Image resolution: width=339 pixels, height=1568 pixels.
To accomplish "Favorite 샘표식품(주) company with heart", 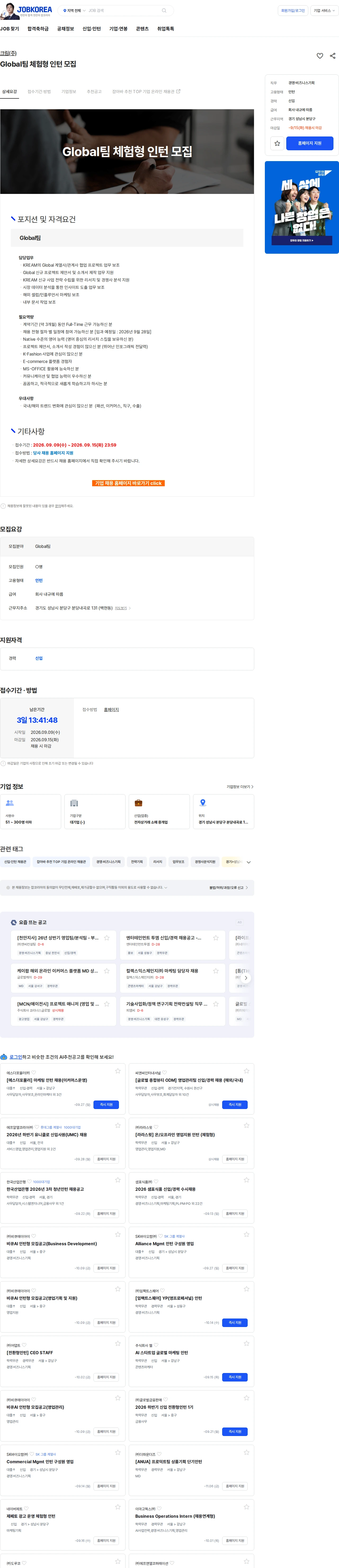I will (155, 1181).
